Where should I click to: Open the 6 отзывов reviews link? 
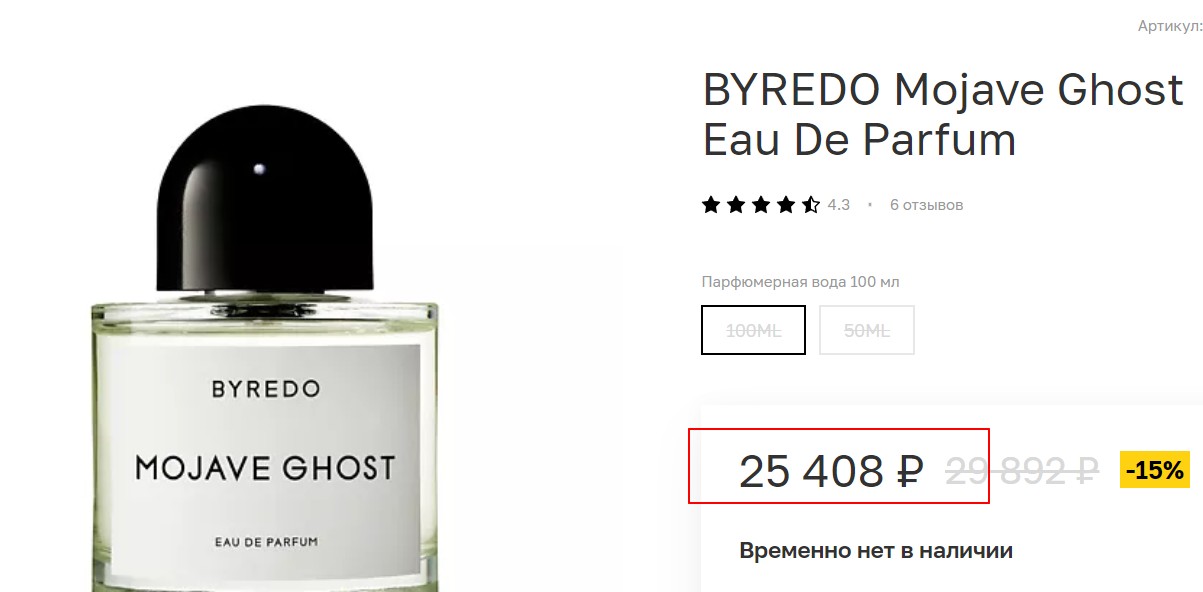click(x=926, y=205)
